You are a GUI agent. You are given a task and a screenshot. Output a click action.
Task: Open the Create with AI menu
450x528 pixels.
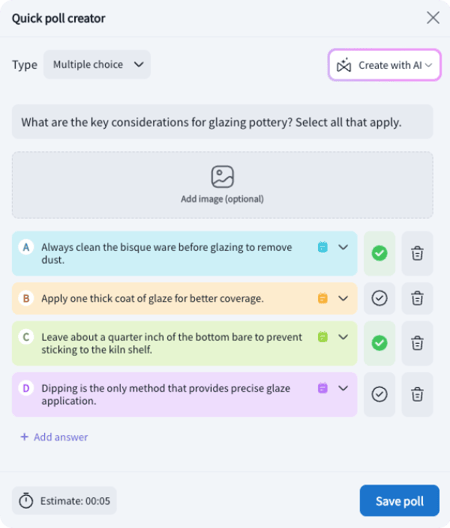pos(385,65)
